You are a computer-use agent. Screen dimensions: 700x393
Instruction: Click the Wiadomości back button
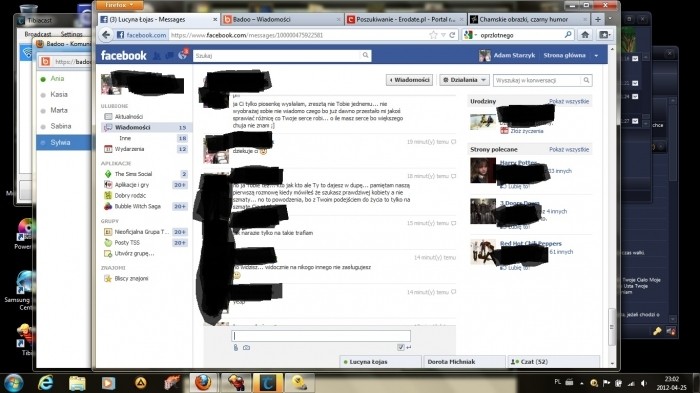(x=409, y=80)
